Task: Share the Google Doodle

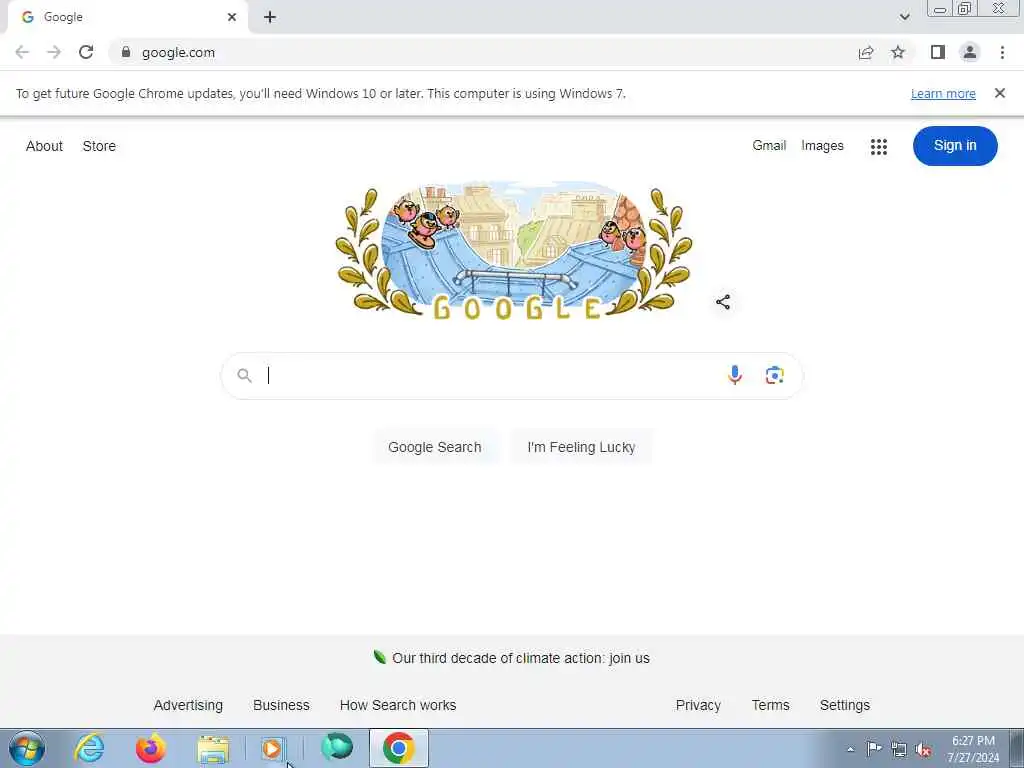Action: click(x=723, y=302)
